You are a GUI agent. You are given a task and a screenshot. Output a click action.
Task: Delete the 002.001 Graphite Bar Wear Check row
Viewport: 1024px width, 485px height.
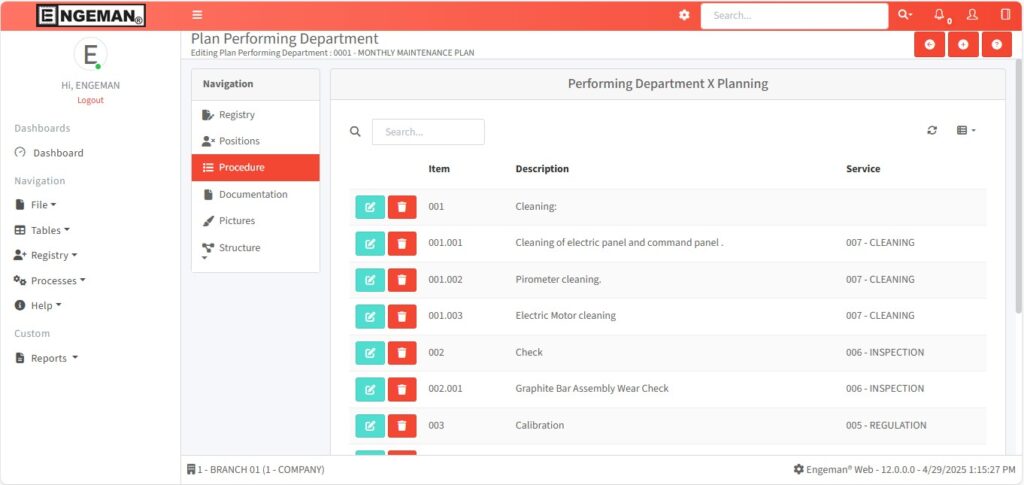point(402,389)
